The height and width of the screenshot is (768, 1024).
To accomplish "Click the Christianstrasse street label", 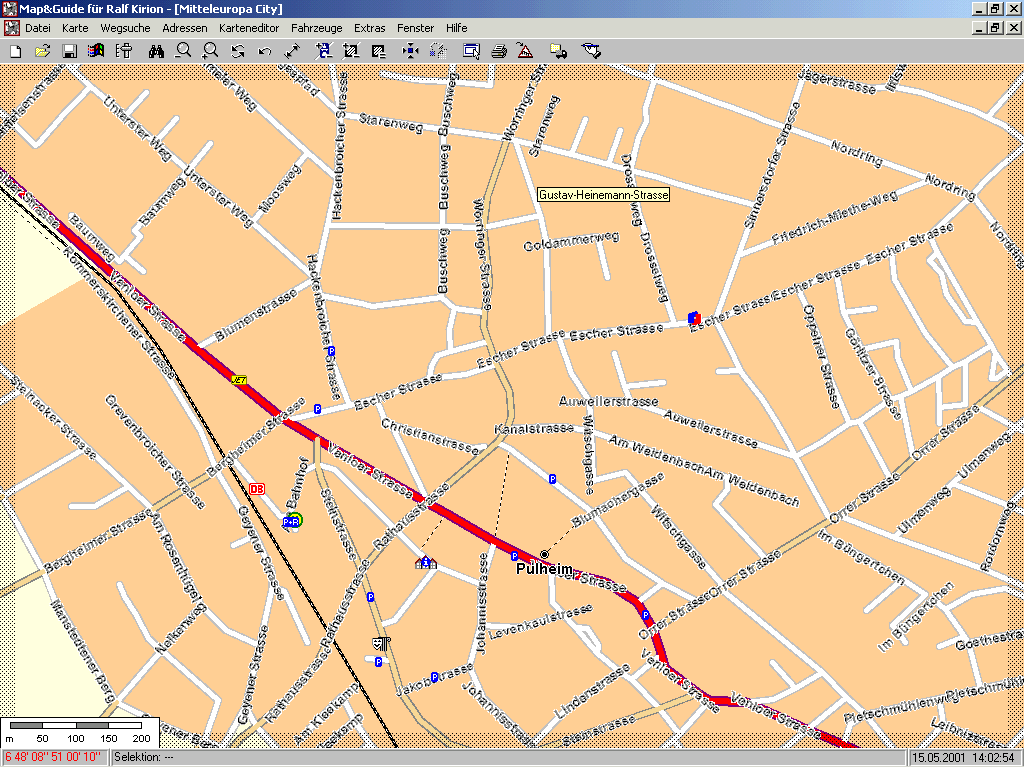I will tap(430, 436).
